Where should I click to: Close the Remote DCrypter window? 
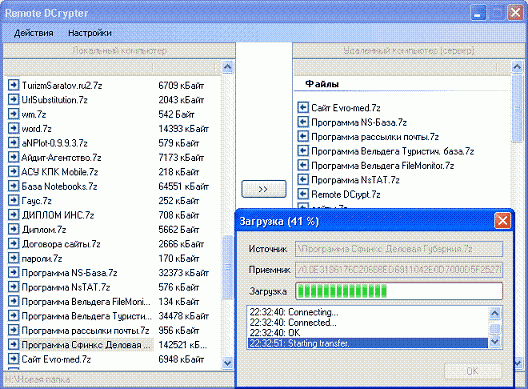click(515, 13)
